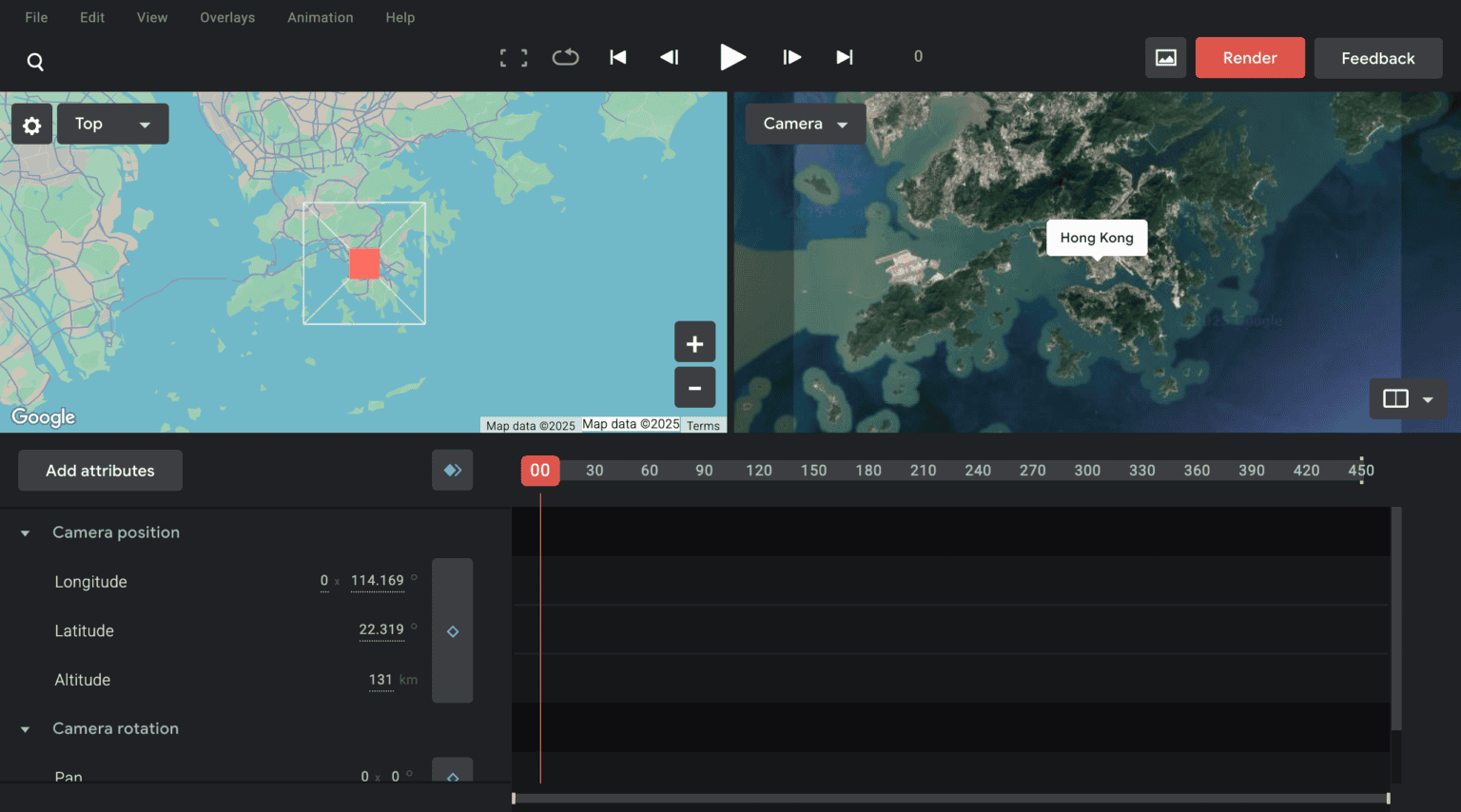Click frame 150 on the timeline ruler
This screenshot has width=1461, height=812.
pyautogui.click(x=813, y=470)
